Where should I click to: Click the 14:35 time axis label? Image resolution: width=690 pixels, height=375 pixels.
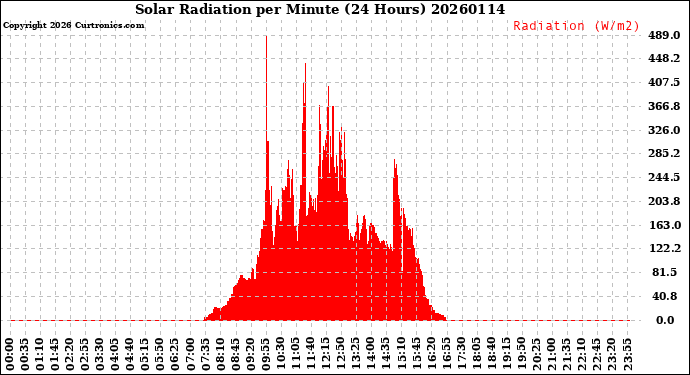(x=386, y=354)
